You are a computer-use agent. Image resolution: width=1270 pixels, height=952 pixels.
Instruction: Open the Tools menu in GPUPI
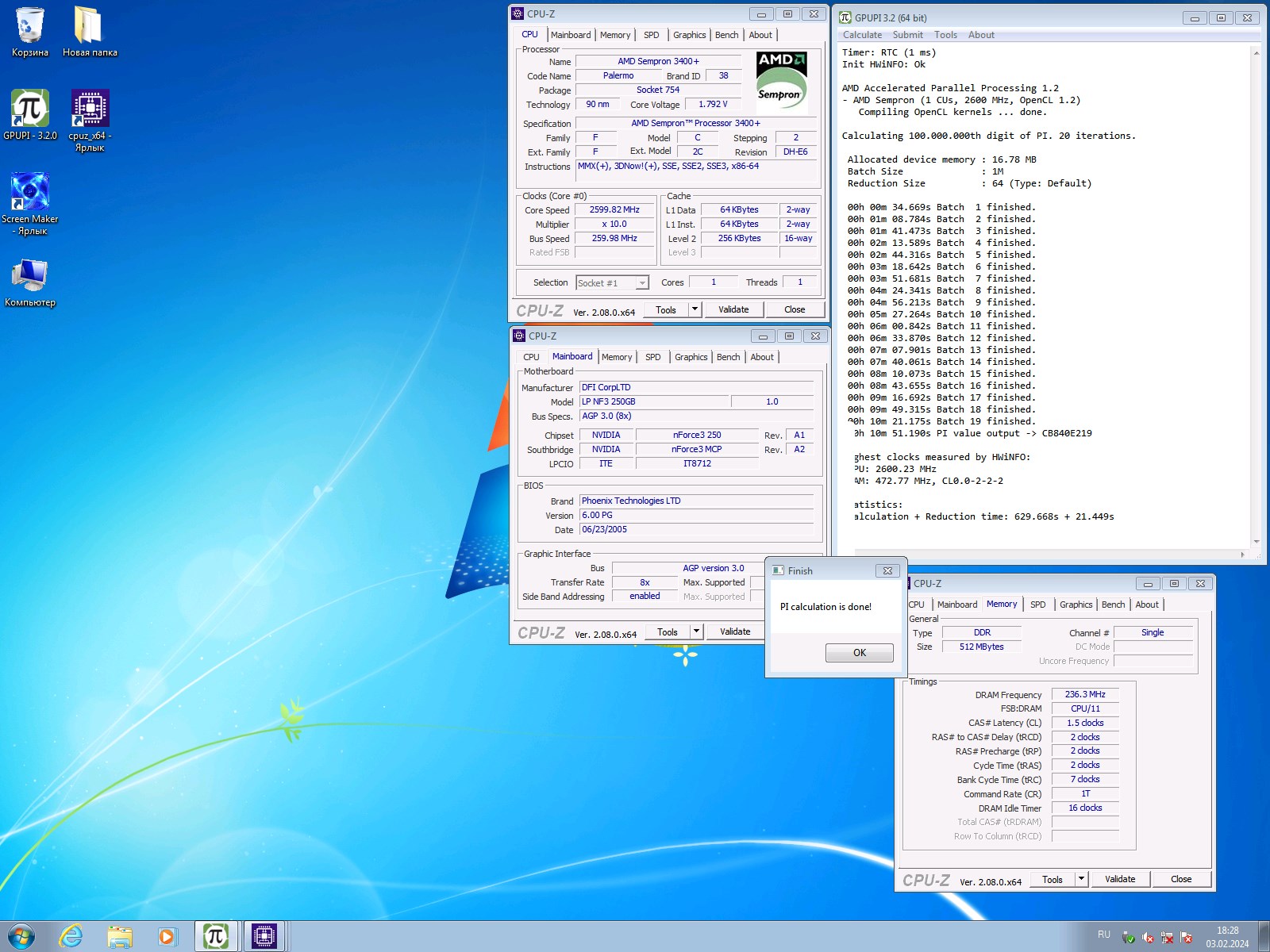click(945, 35)
